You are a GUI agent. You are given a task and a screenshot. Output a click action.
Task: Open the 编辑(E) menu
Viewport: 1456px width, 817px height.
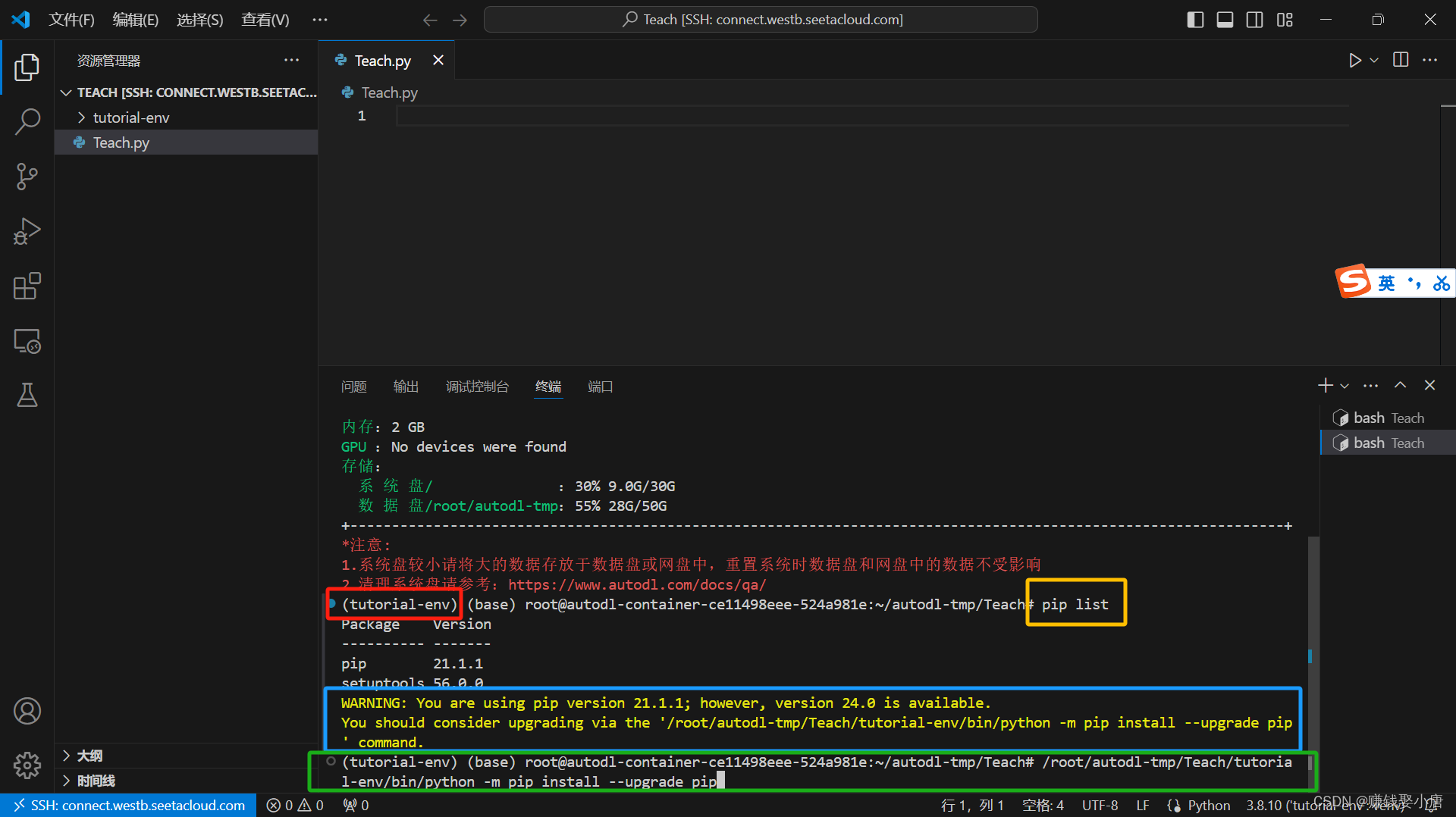136,20
